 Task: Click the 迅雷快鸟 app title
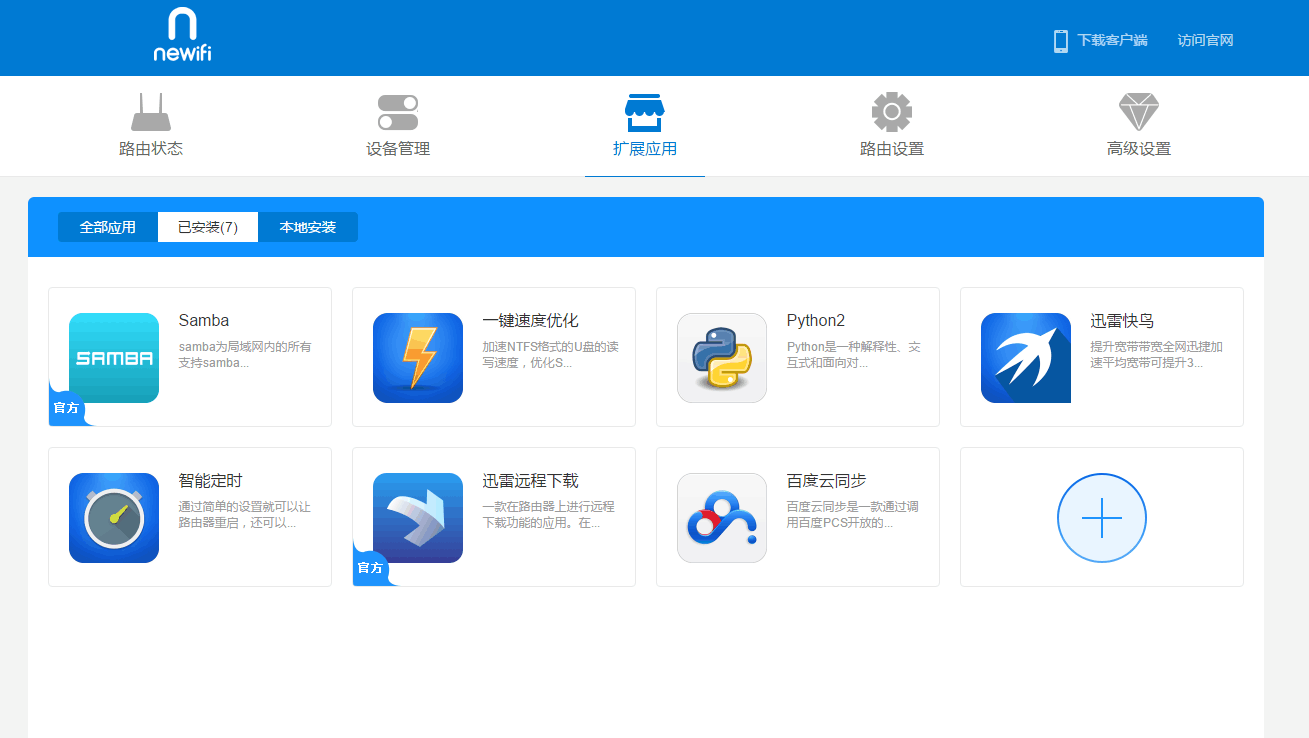click(x=1123, y=321)
